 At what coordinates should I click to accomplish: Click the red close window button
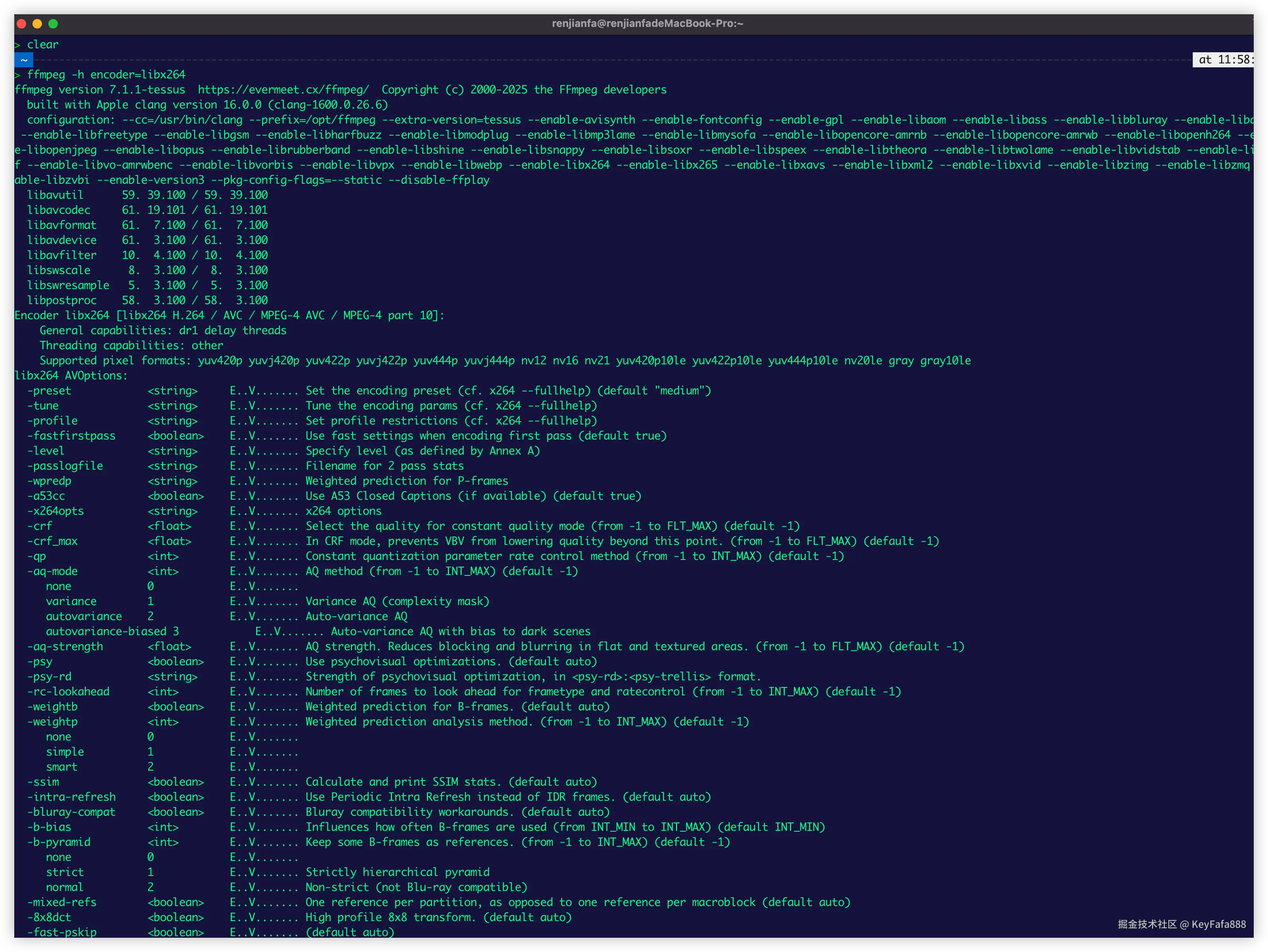click(22, 23)
